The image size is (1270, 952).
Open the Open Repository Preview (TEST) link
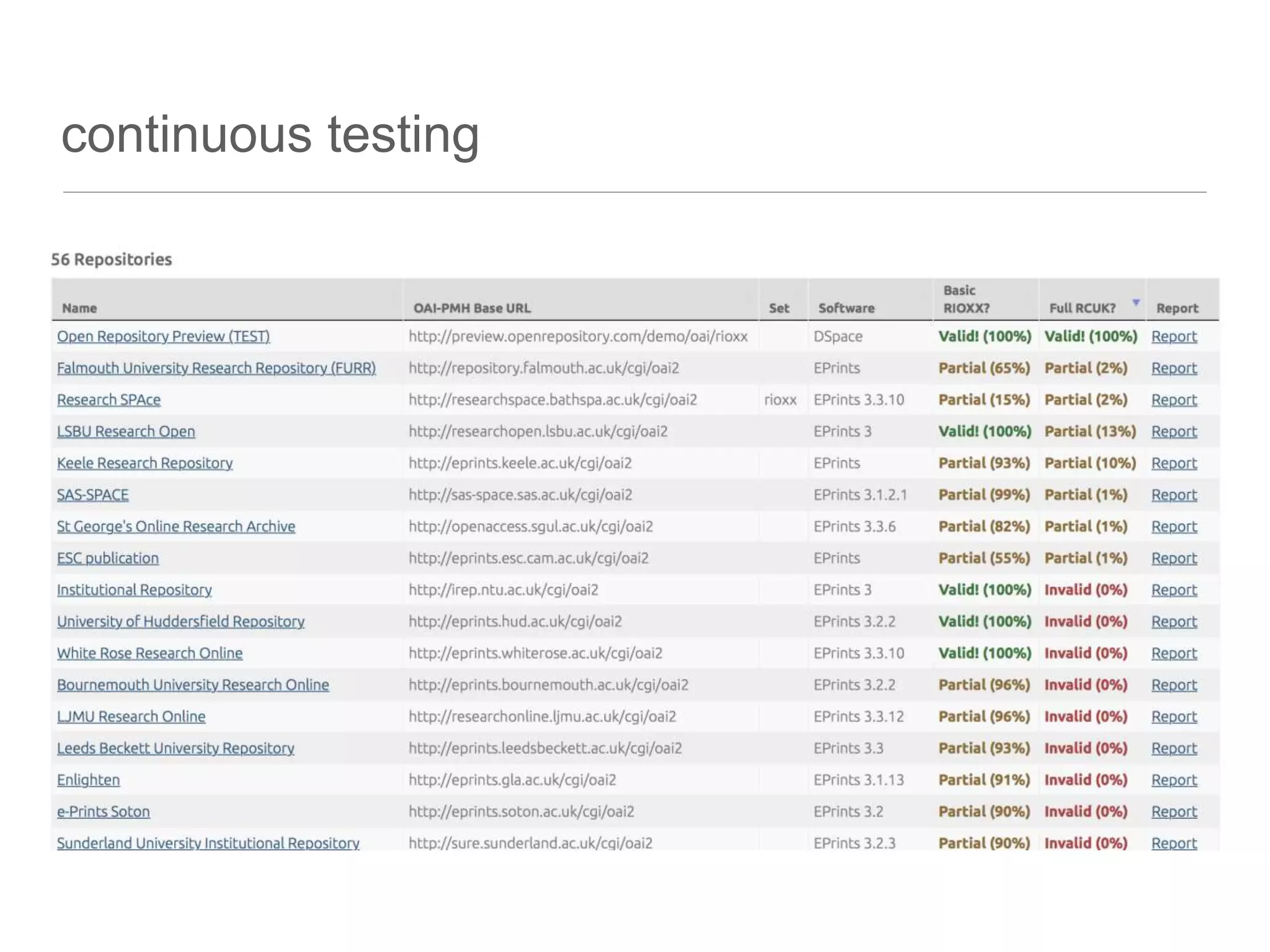[164, 337]
